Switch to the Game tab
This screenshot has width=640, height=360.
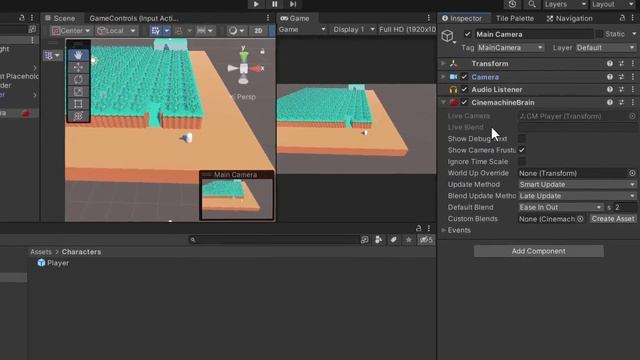(295, 18)
